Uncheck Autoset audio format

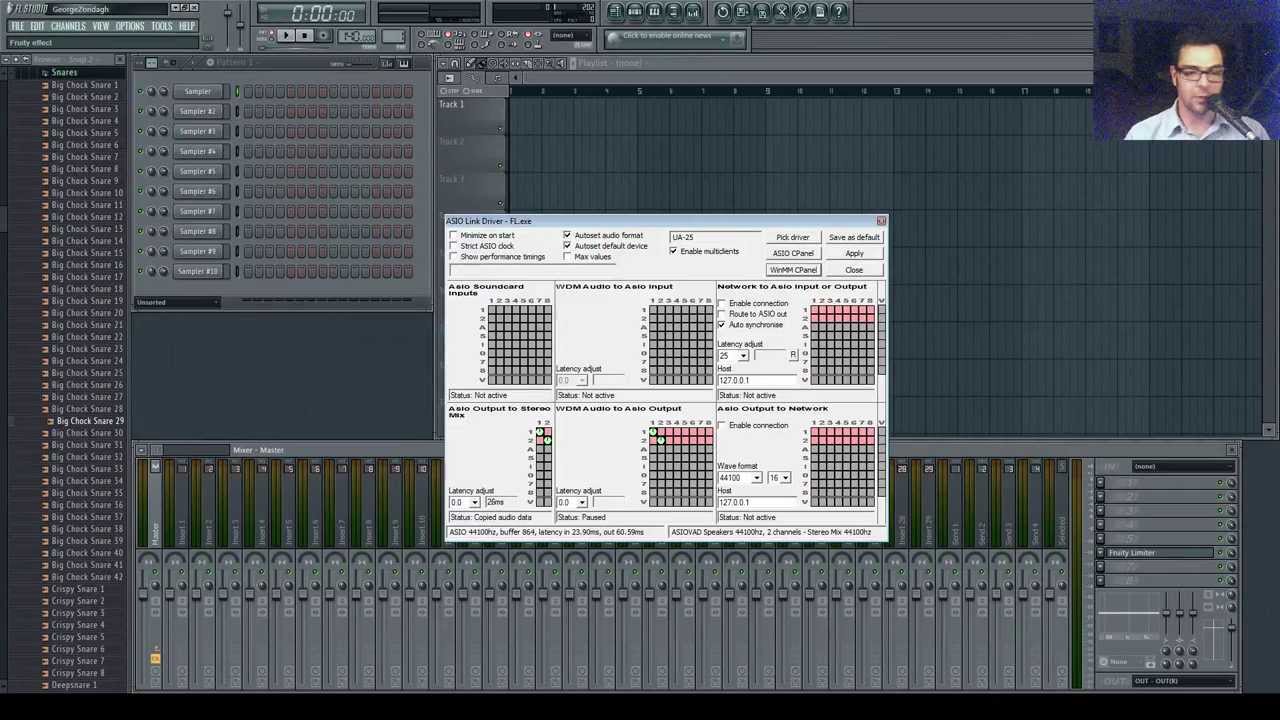coord(567,236)
